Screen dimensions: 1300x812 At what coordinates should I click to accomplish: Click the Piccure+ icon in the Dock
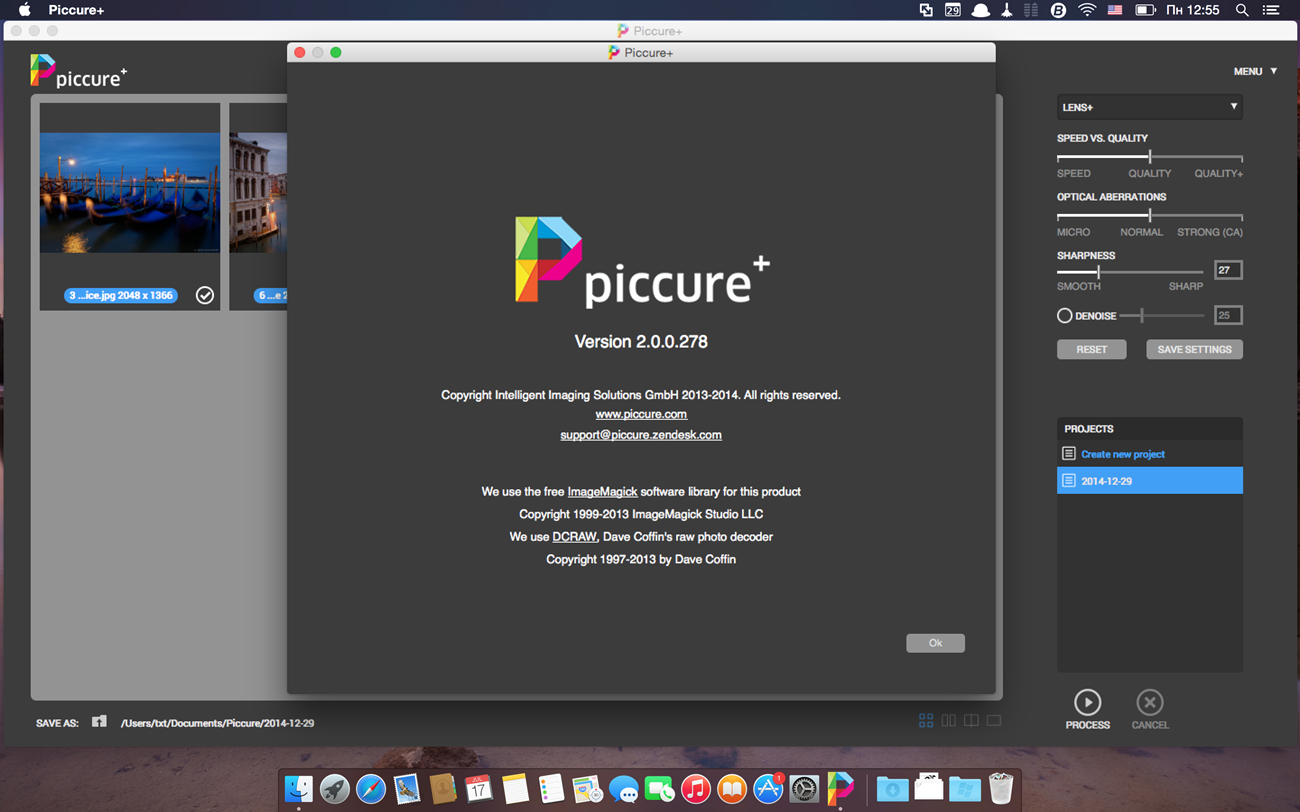pyautogui.click(x=840, y=789)
